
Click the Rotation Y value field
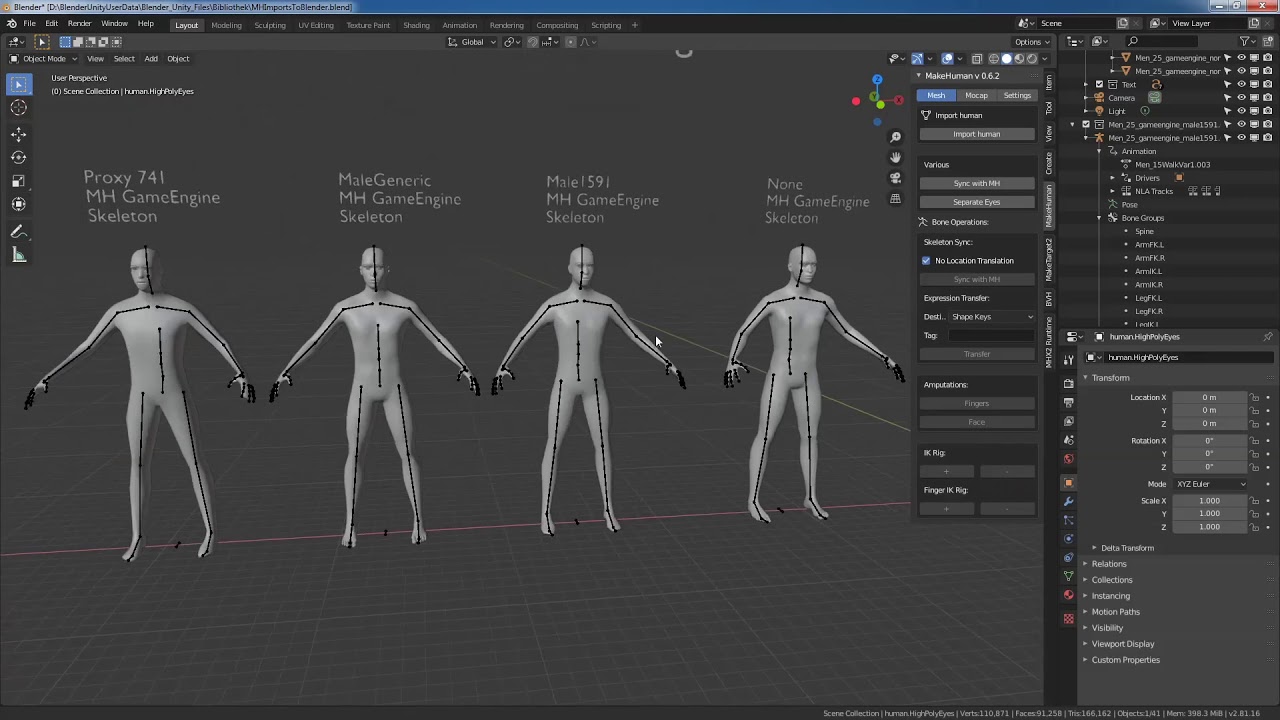(1210, 454)
